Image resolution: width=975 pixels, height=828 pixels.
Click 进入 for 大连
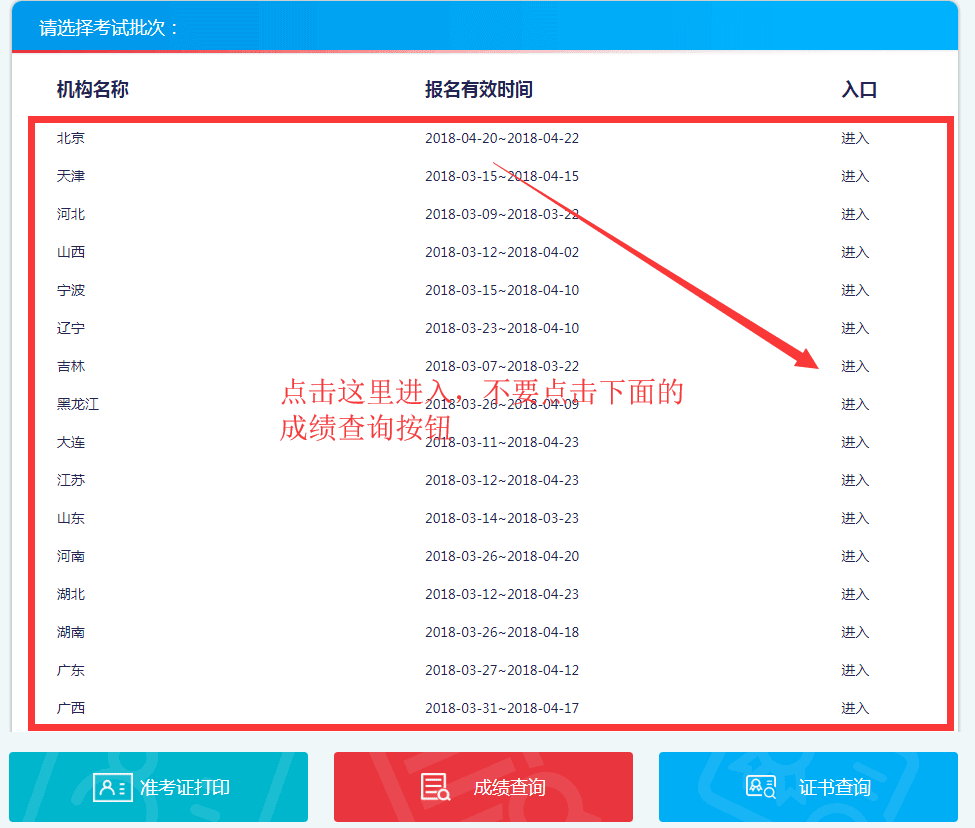tap(855, 442)
